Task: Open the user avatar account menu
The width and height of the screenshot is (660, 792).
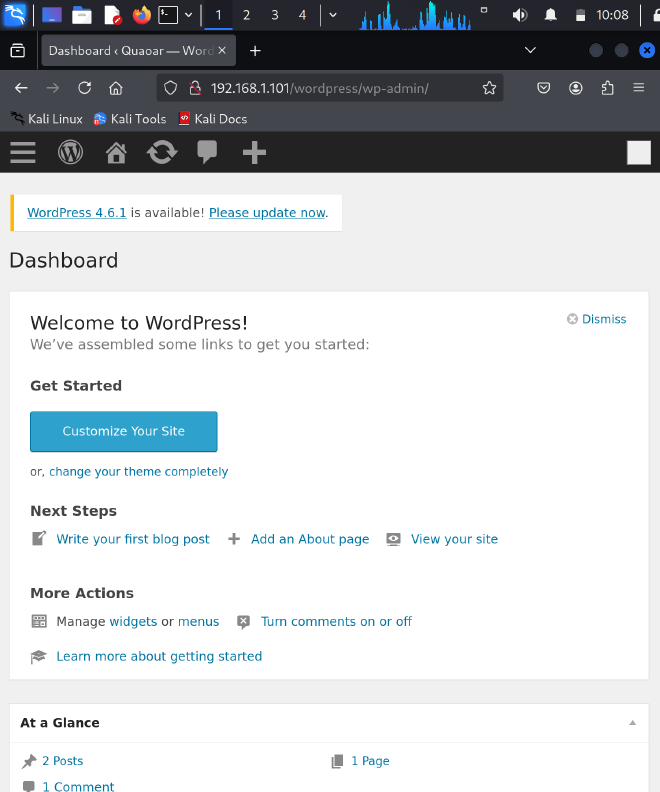Action: pos(639,152)
